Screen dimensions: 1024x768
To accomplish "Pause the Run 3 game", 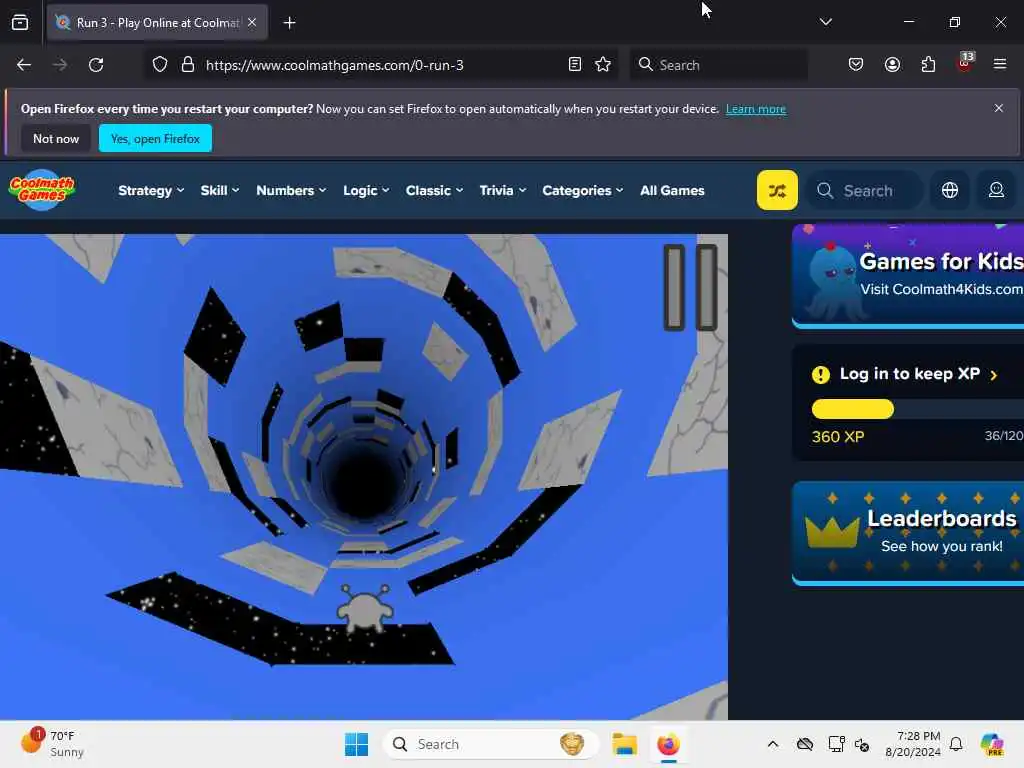I will (x=690, y=287).
